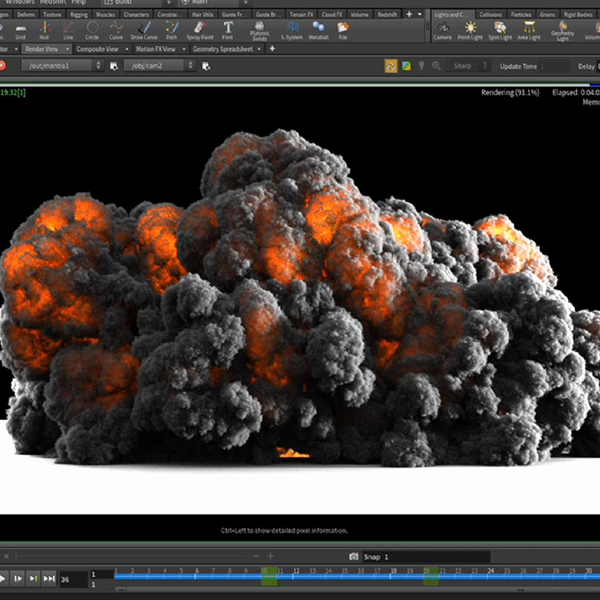Image resolution: width=600 pixels, height=600 pixels.
Task: Click the Spray Paint shelf tool
Action: pyautogui.click(x=200, y=30)
